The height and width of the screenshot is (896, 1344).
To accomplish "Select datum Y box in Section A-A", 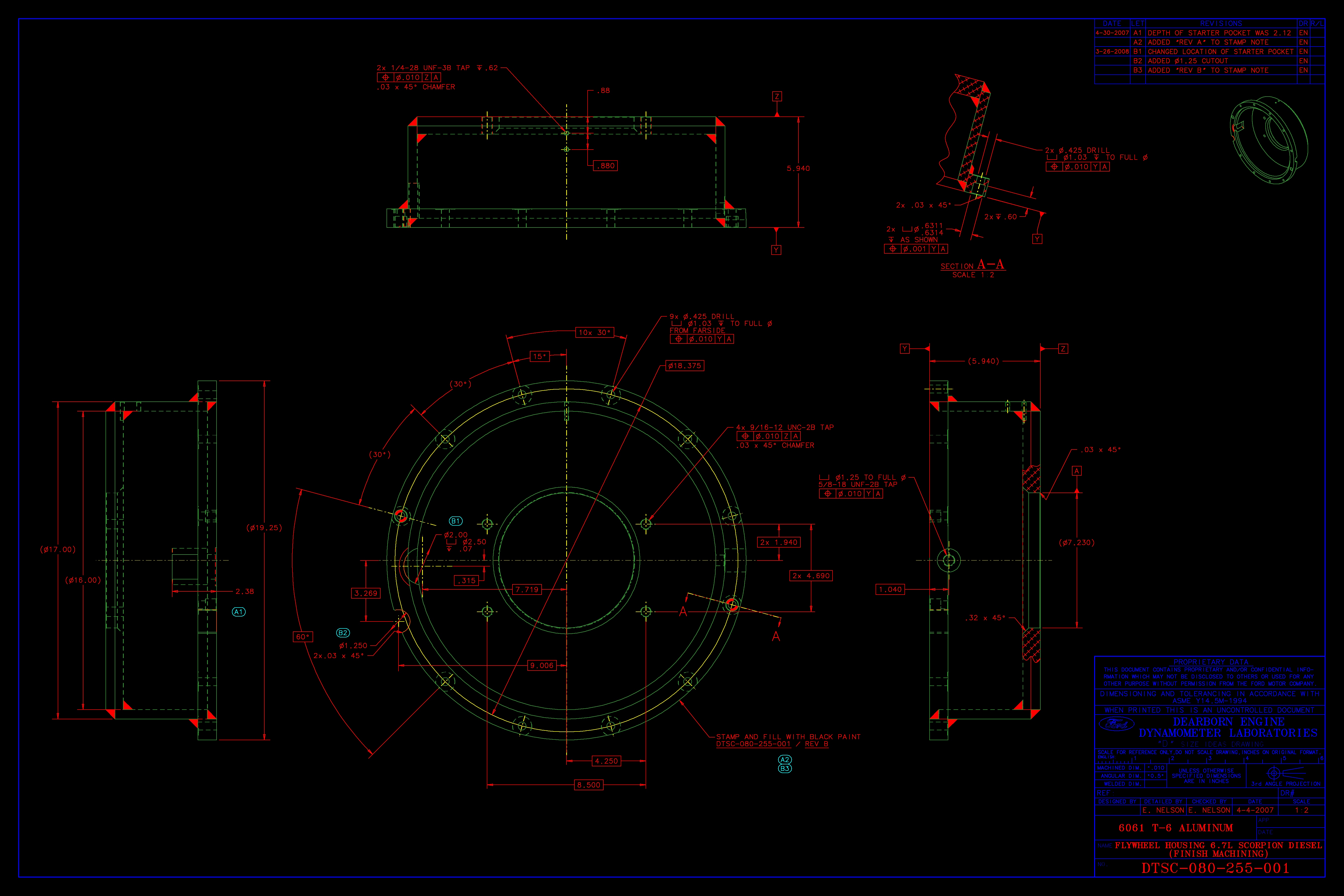I will pyautogui.click(x=1037, y=239).
